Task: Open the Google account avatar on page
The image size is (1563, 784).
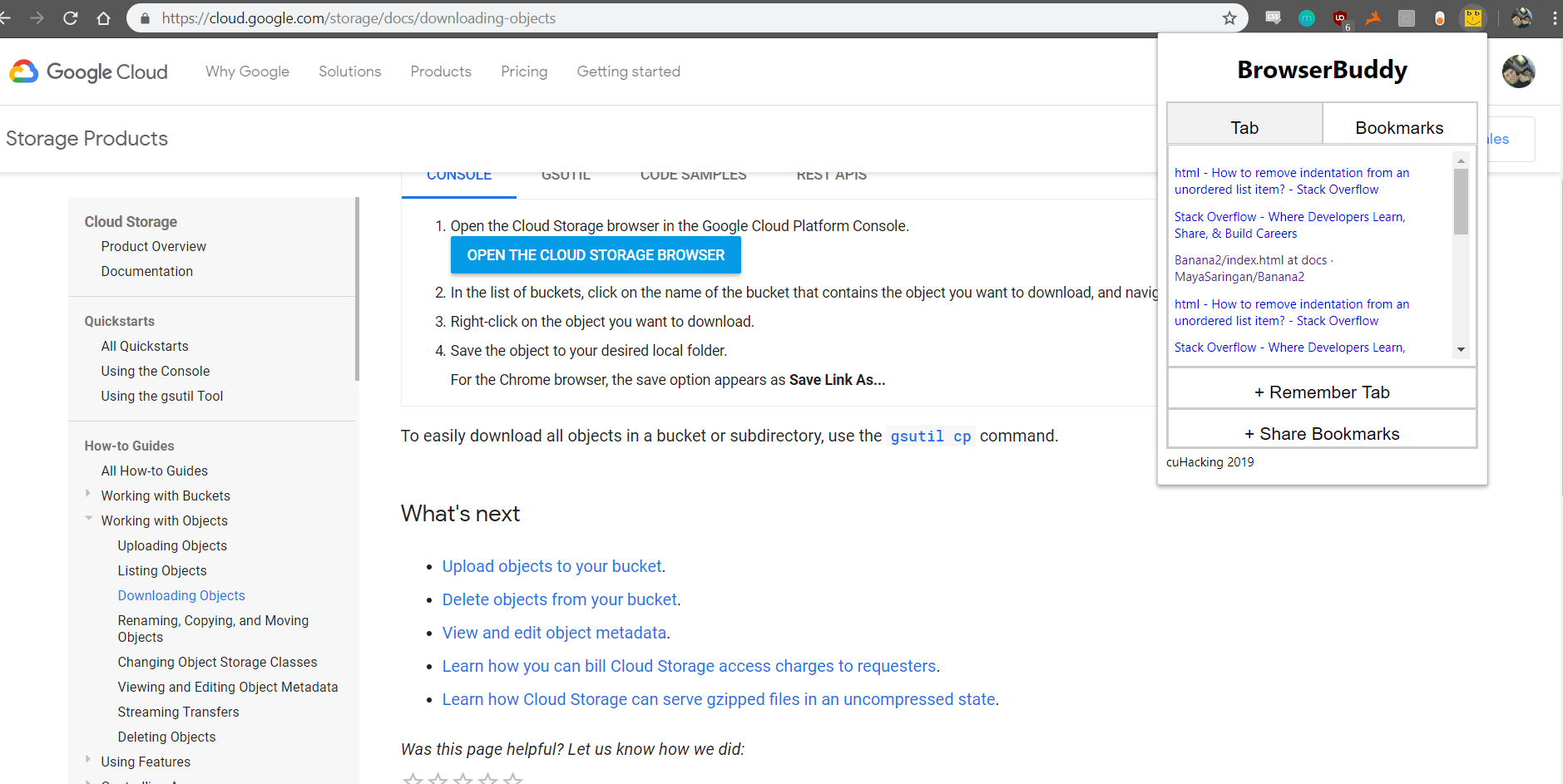Action: pos(1518,71)
